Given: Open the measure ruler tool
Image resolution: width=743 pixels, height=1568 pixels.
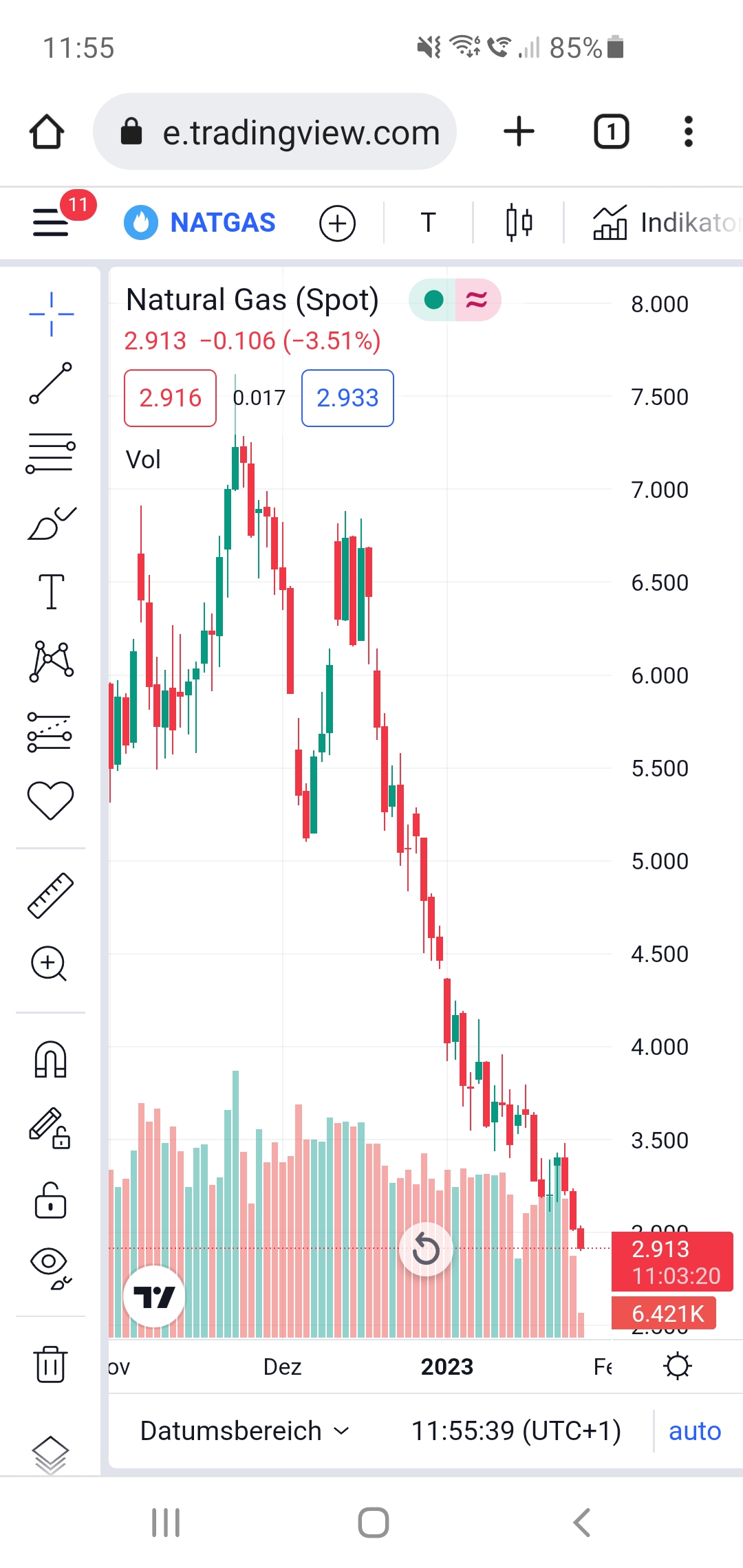Looking at the screenshot, I should [50, 895].
